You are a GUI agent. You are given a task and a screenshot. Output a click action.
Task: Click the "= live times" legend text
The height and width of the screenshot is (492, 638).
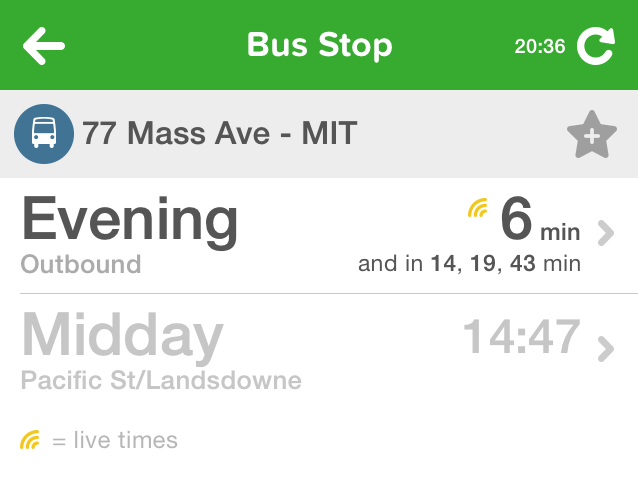(114, 440)
